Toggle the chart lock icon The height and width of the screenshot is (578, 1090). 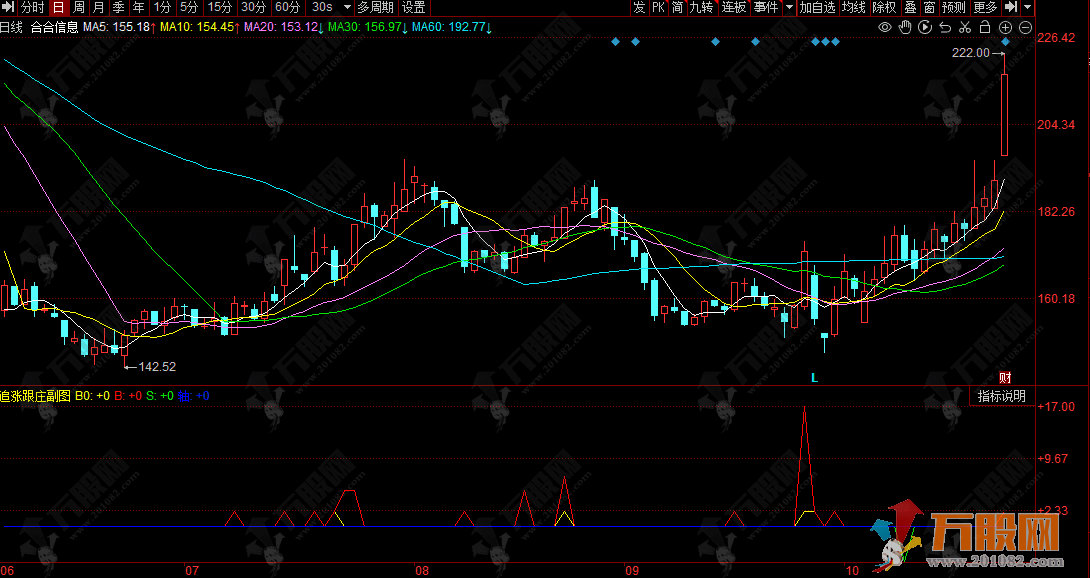coord(985,27)
